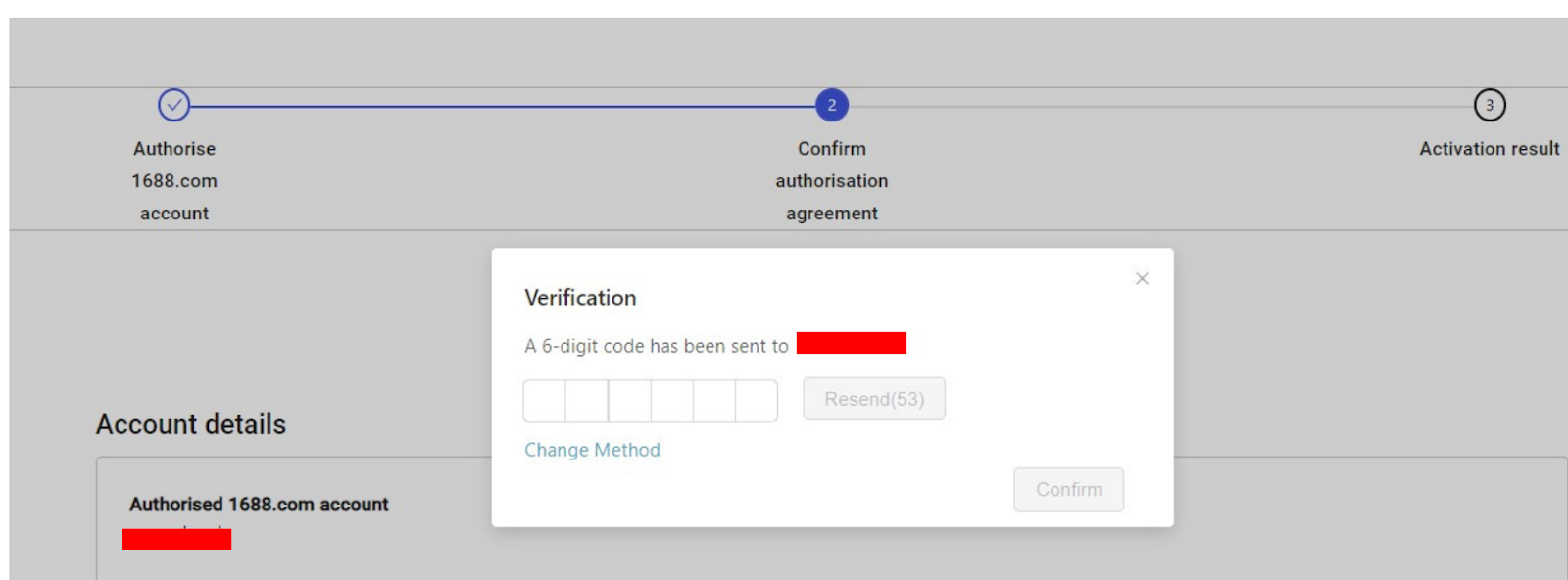Click the fifth digit code box

[714, 401]
